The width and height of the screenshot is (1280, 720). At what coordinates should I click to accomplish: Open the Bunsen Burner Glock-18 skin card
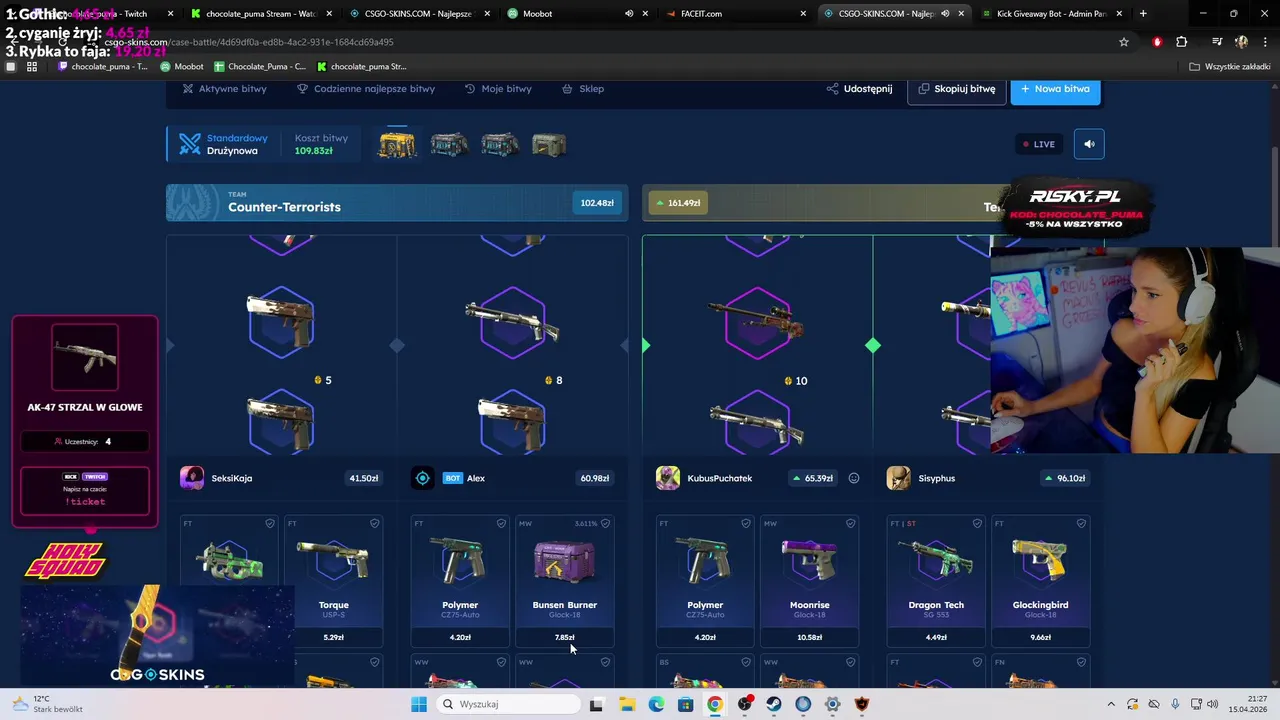click(x=564, y=580)
